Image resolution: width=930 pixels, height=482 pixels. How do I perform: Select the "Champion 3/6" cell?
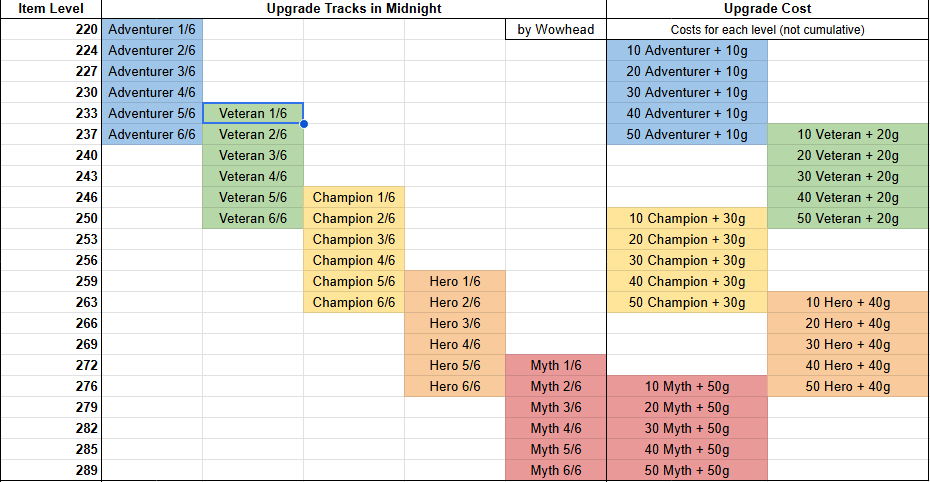[354, 239]
